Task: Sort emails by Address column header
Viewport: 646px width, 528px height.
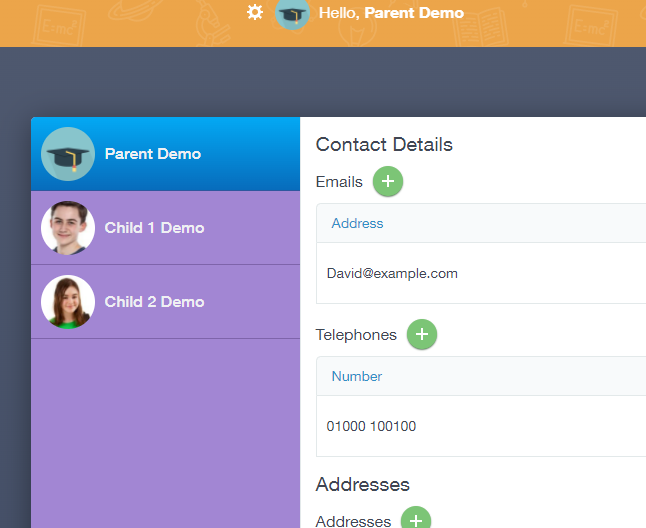Action: pyautogui.click(x=357, y=223)
